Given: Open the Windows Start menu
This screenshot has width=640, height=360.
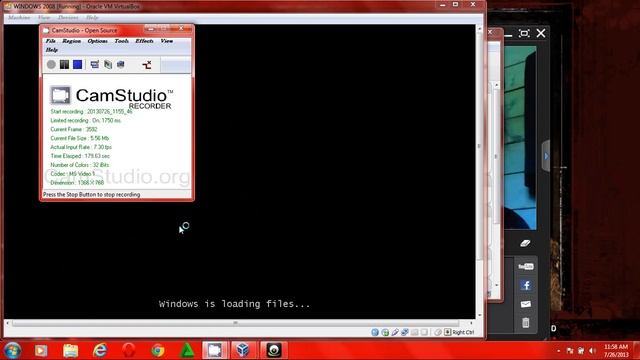Looking at the screenshot, I should [x=12, y=350].
